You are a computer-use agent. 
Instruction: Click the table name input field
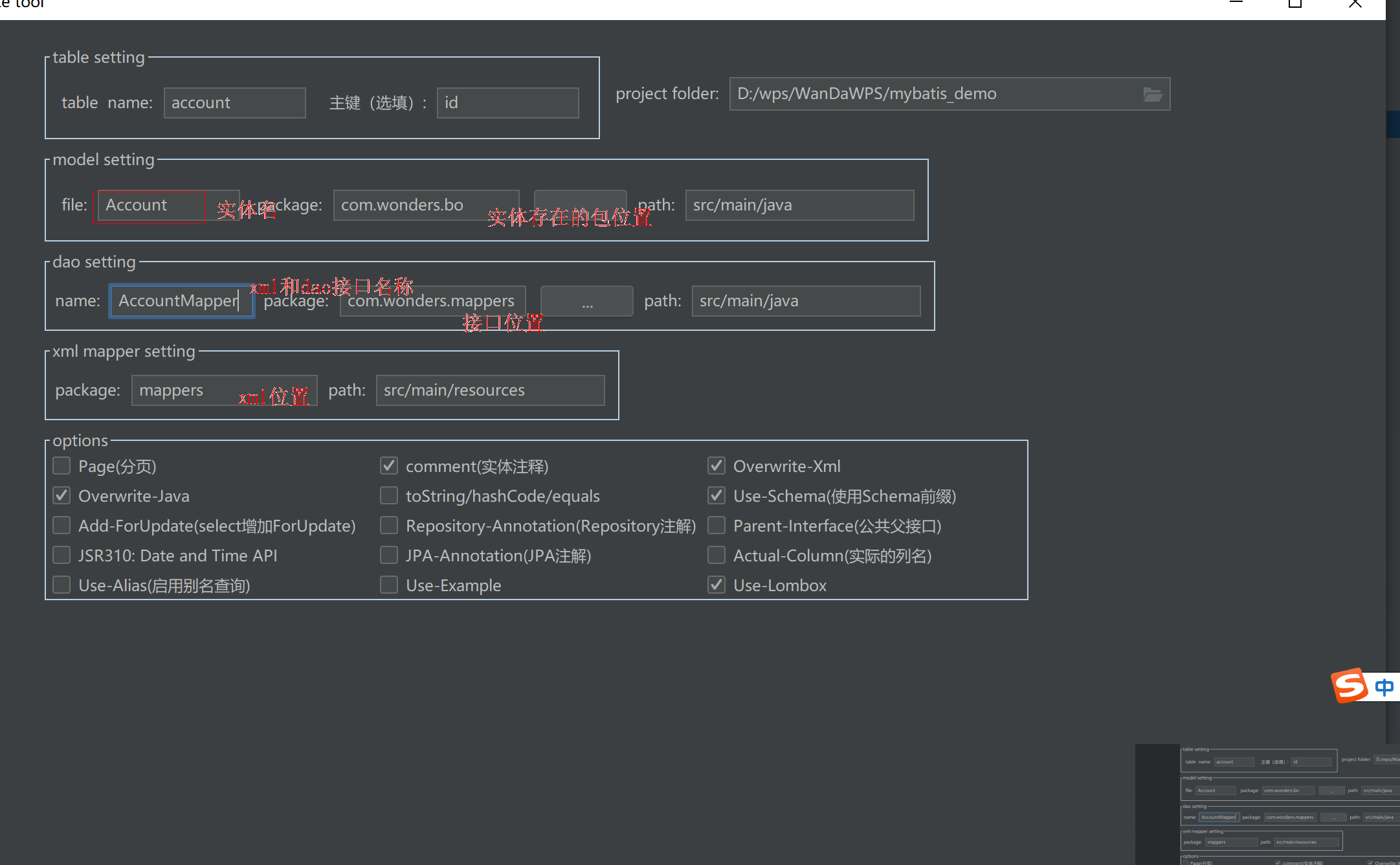tap(234, 103)
